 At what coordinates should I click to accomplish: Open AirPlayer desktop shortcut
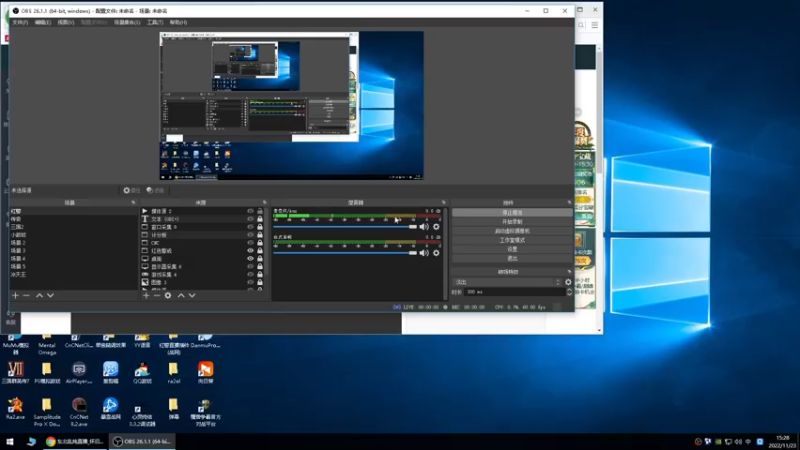pos(79,372)
